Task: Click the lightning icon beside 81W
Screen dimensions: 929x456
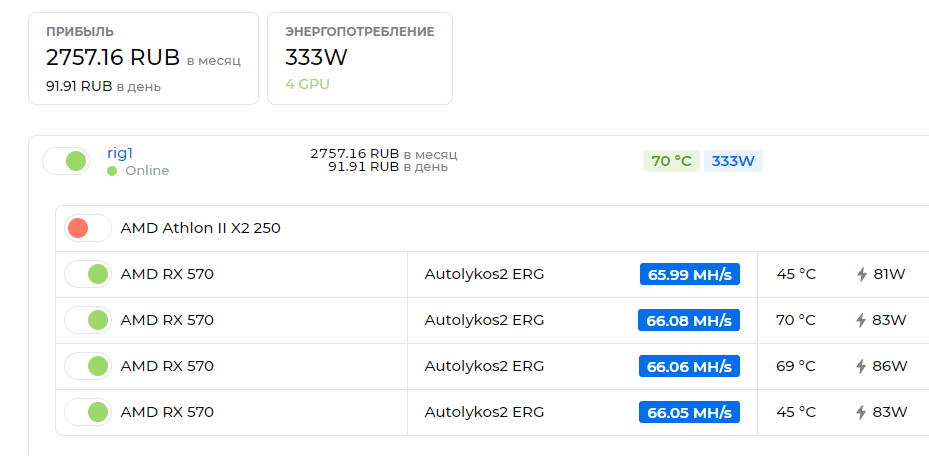Action: point(862,274)
